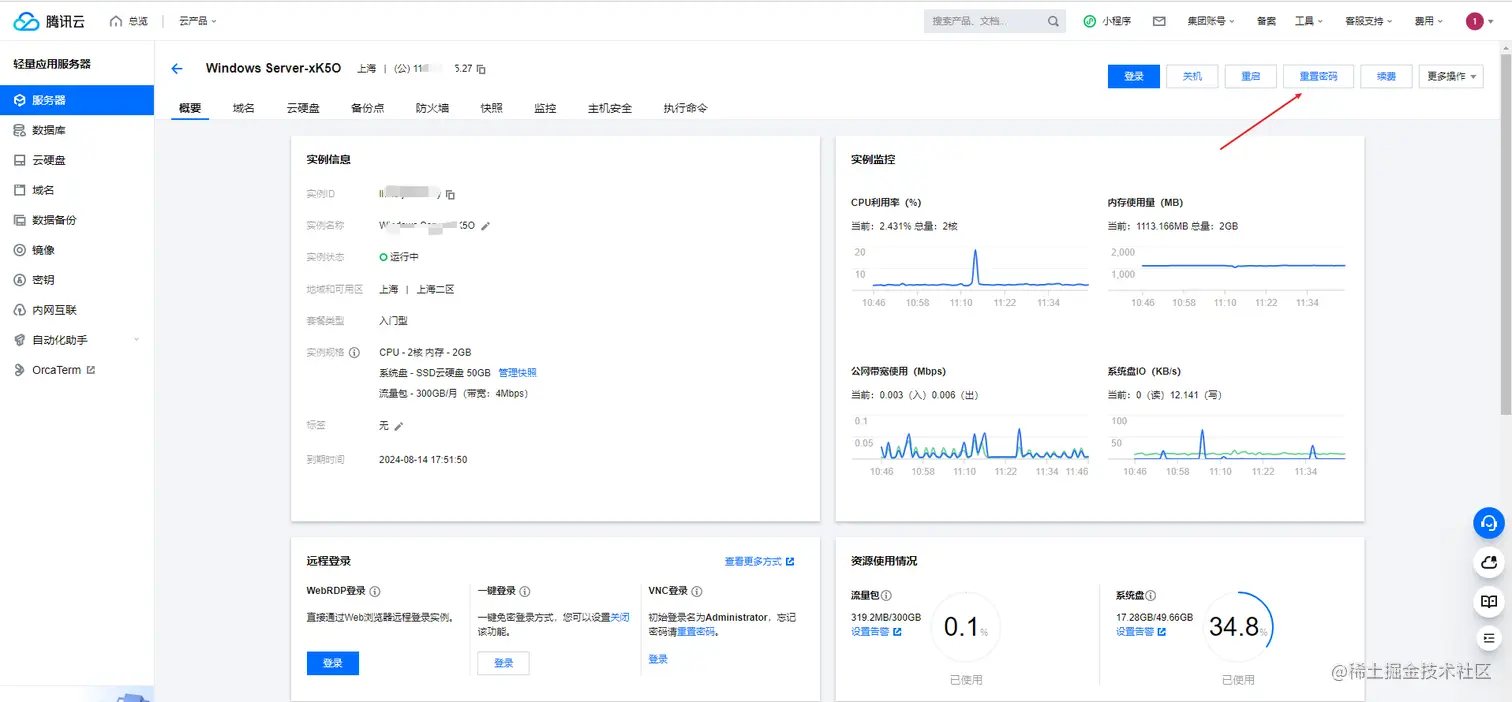Viewport: 1512px width, 702px height.
Task: Expand the 云产品 dropdown
Action: (x=197, y=21)
